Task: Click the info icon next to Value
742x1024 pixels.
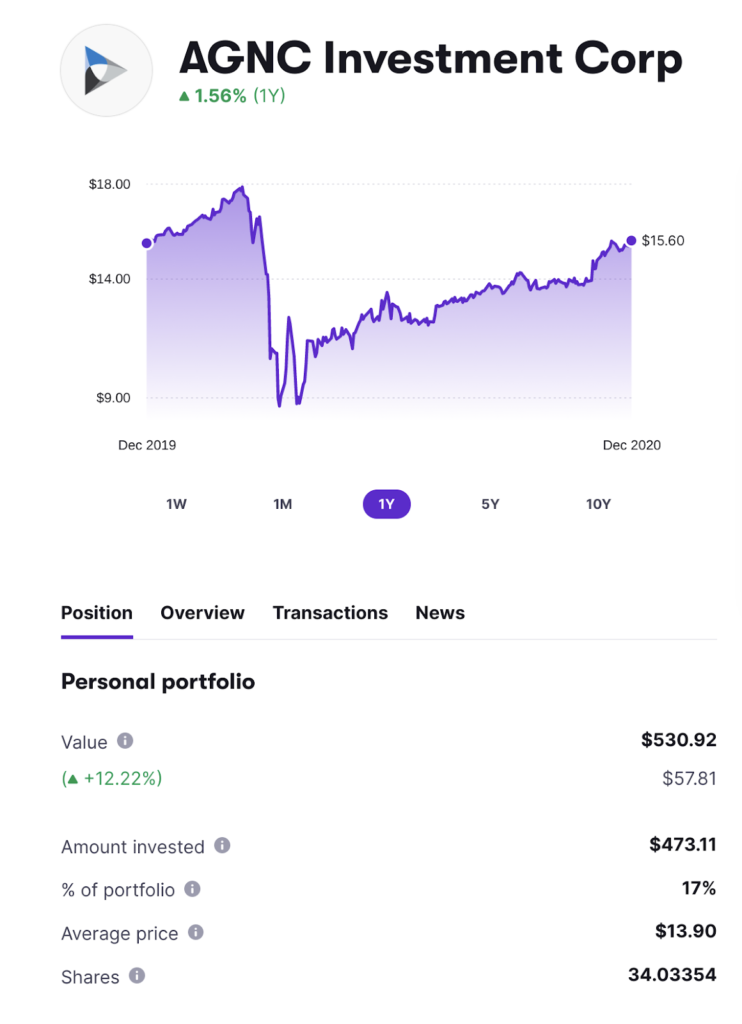Action: tap(125, 741)
